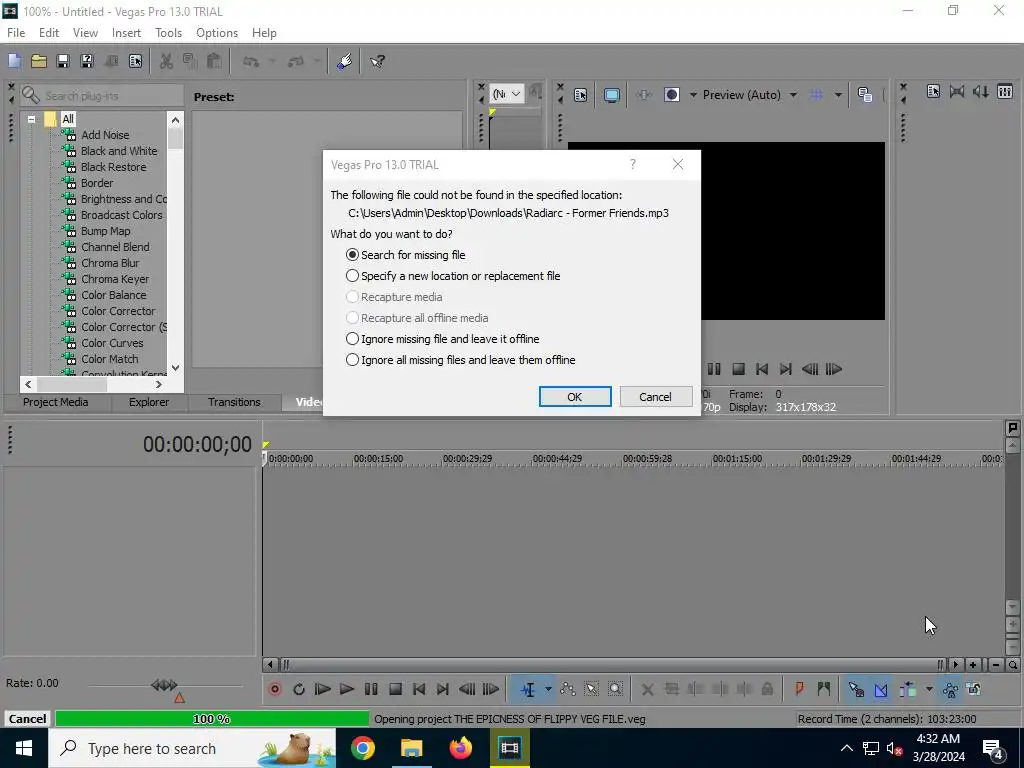Open the Preview (Auto) quality dropdown
1024x768 pixels.
click(x=793, y=95)
